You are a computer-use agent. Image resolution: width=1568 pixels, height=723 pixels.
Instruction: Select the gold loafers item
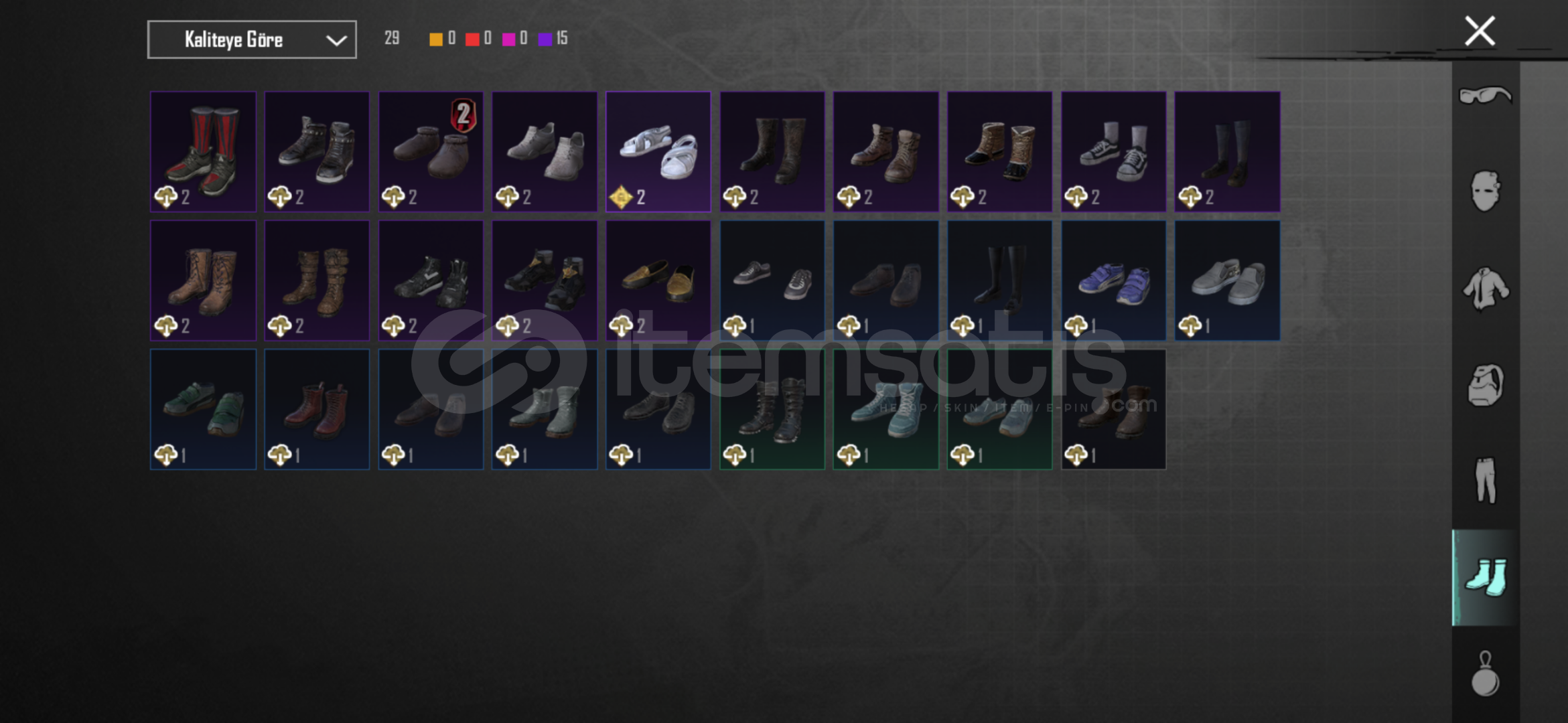[x=658, y=280]
